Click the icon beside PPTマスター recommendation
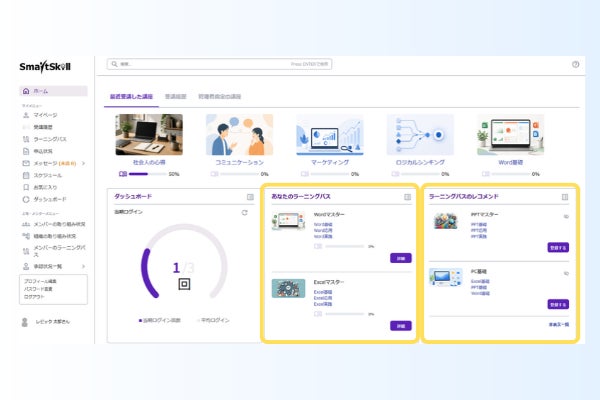 [x=566, y=217]
